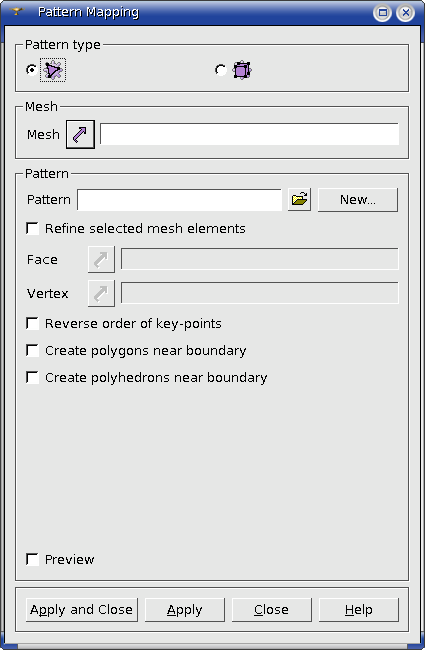Viewport: 425px width, 650px height.
Task: Open the load pattern folder icon
Action: point(299,199)
